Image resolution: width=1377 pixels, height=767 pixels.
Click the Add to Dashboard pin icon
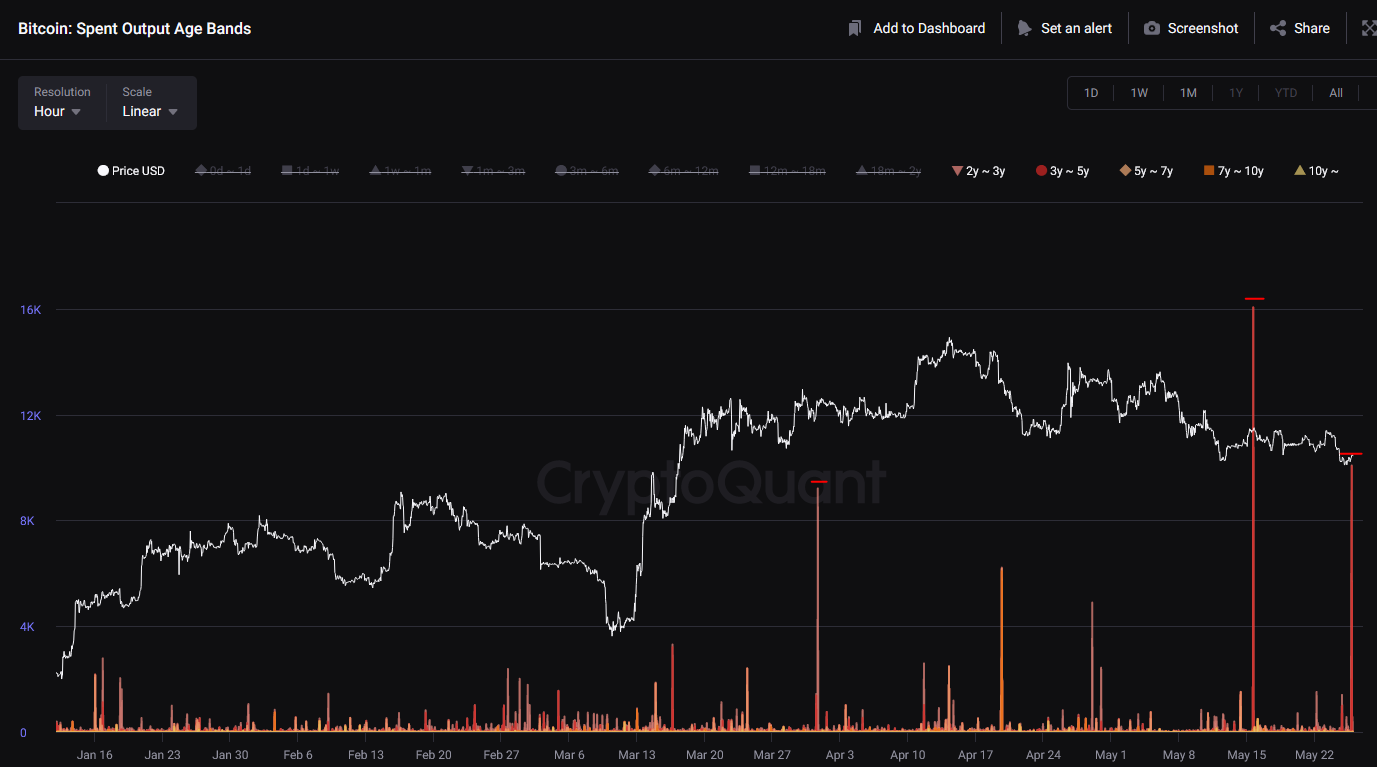tap(855, 27)
